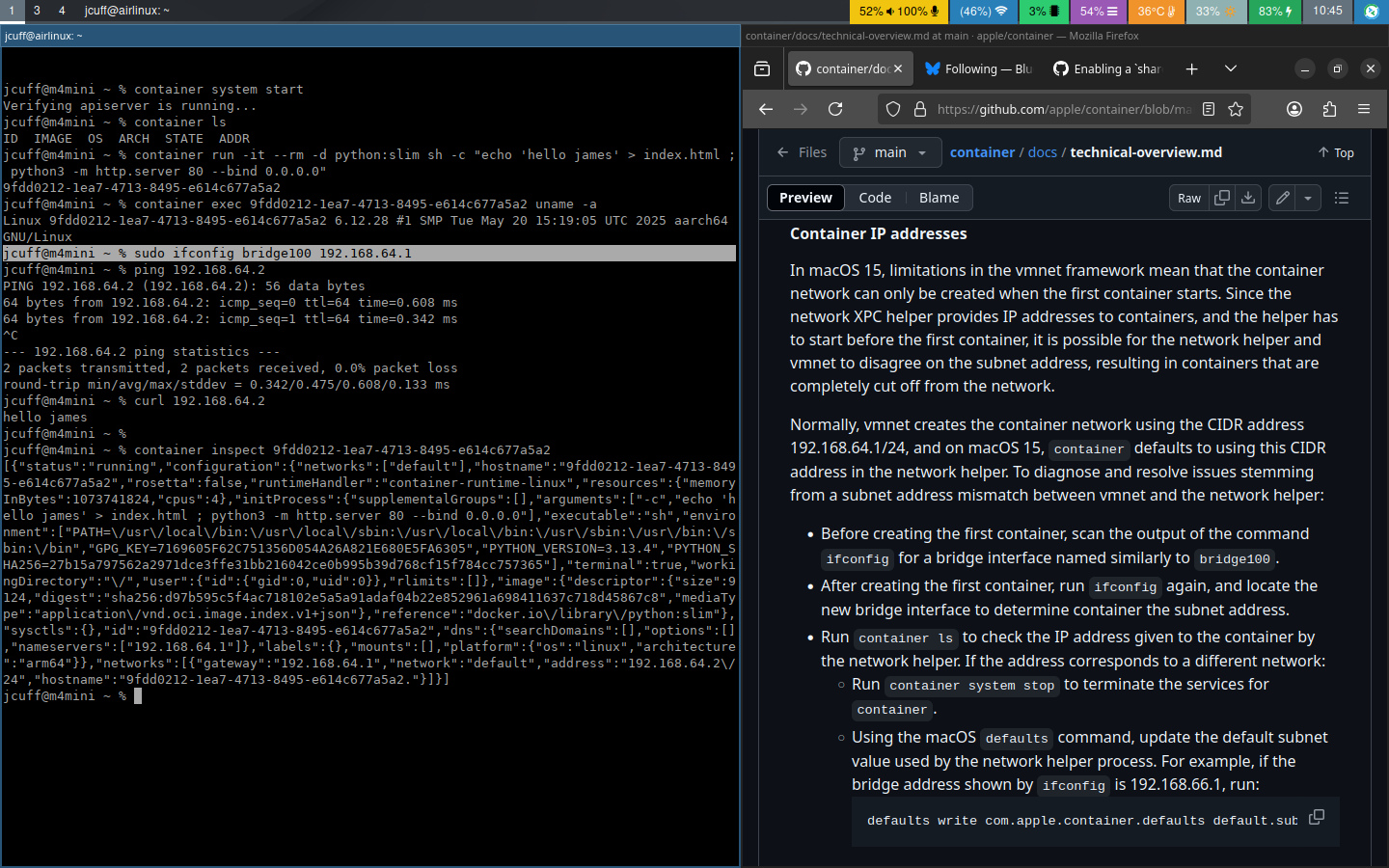Open a new Firefox tab
This screenshot has width=1389, height=868.
[1192, 68]
